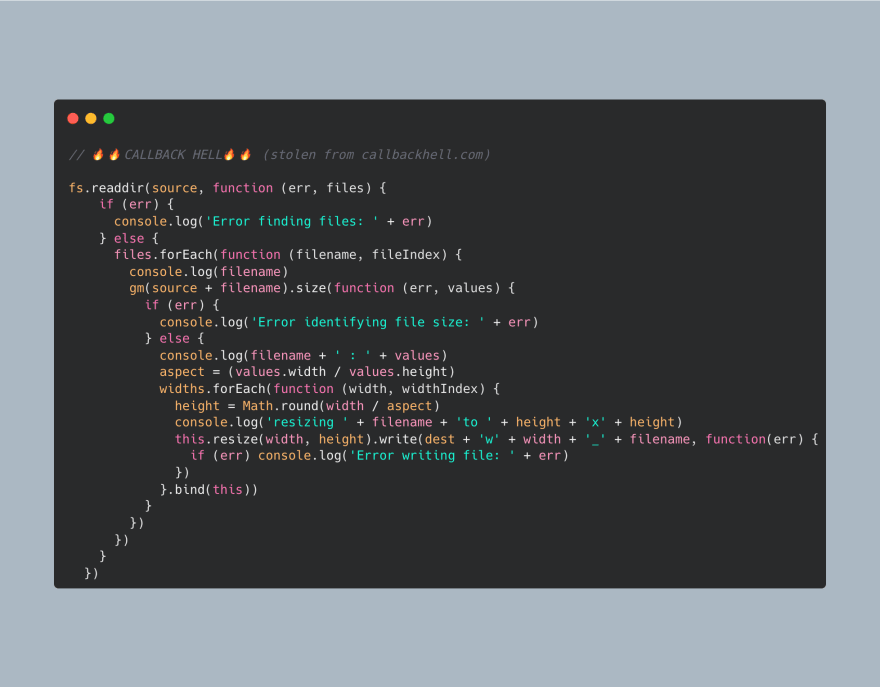Viewport: 880px width, 687px height.
Task: Click 'widths.forEach' in the code
Action: [212, 389]
